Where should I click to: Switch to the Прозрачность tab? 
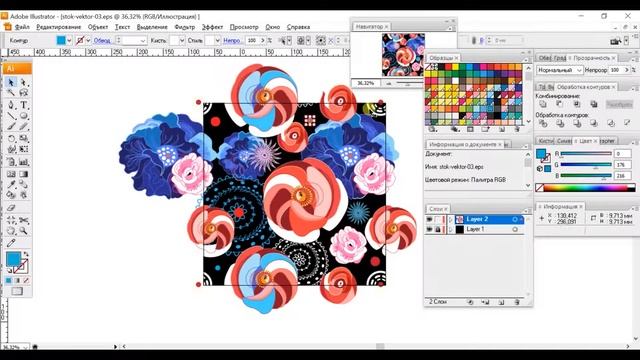click(x=591, y=58)
